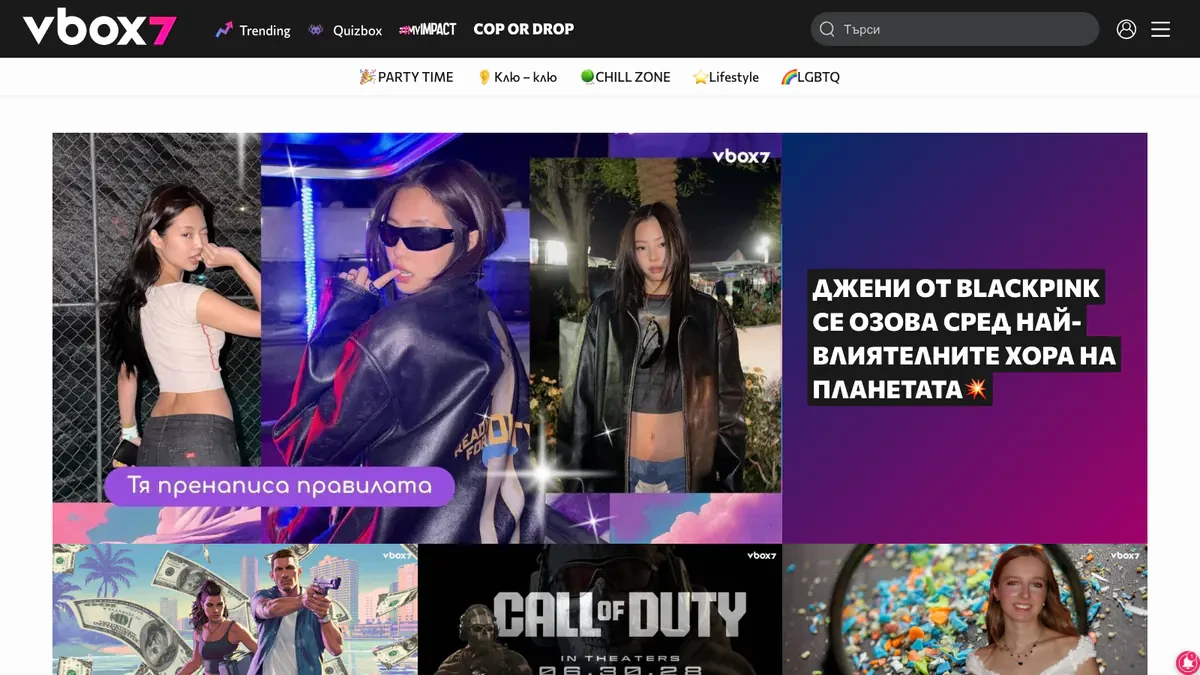
Task: Open the MyIMPACT section
Action: (427, 29)
